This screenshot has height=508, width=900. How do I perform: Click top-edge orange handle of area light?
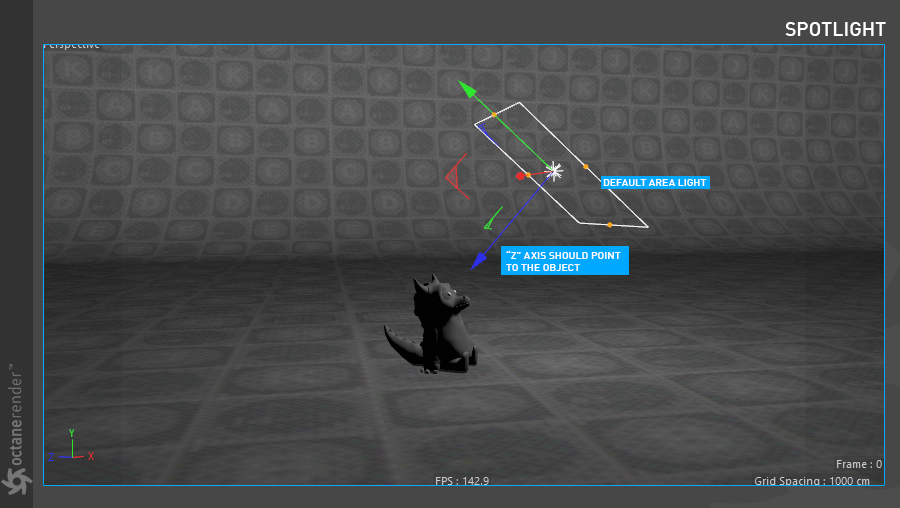point(494,116)
